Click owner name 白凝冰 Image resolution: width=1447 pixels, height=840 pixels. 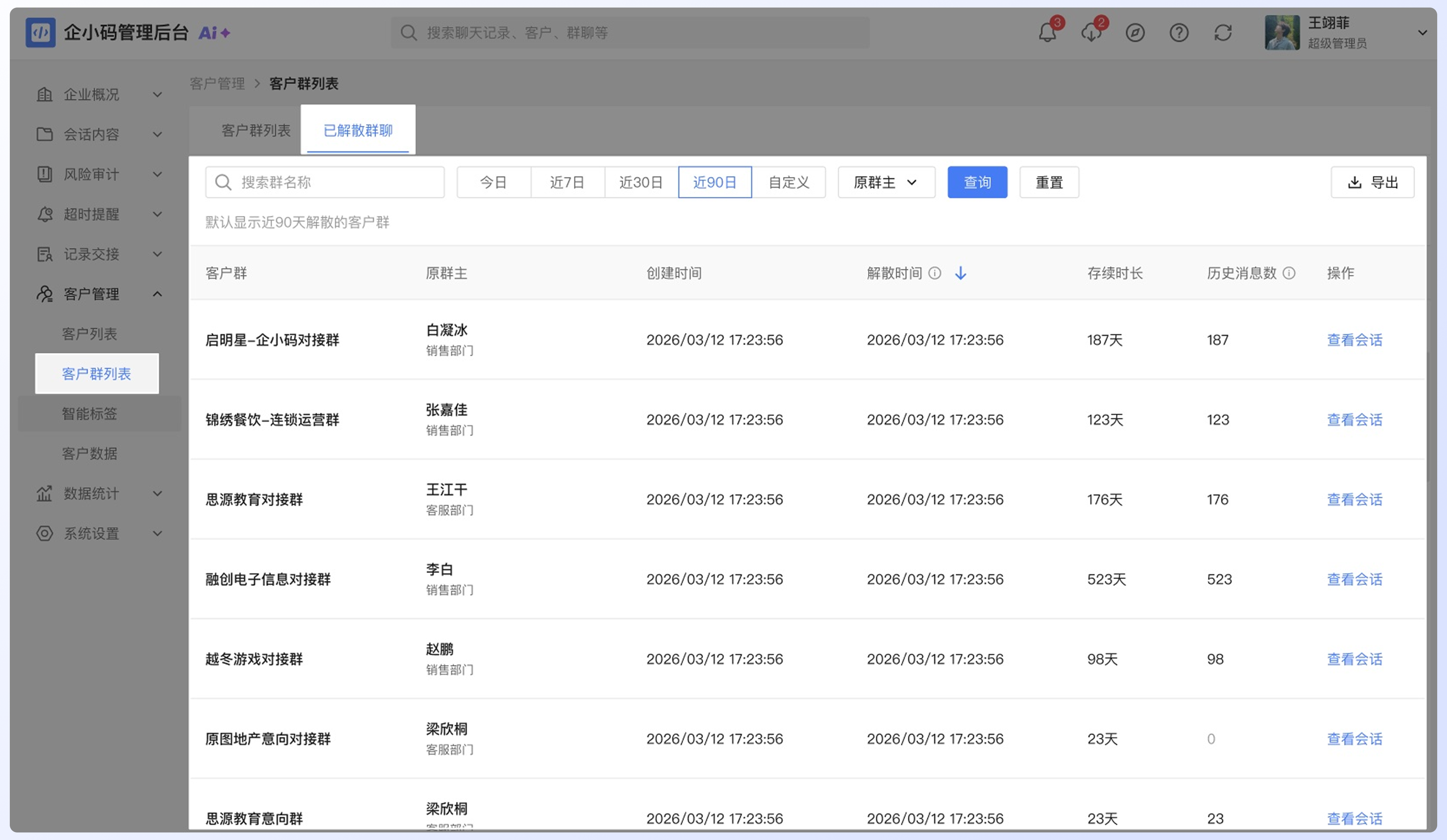tap(447, 330)
